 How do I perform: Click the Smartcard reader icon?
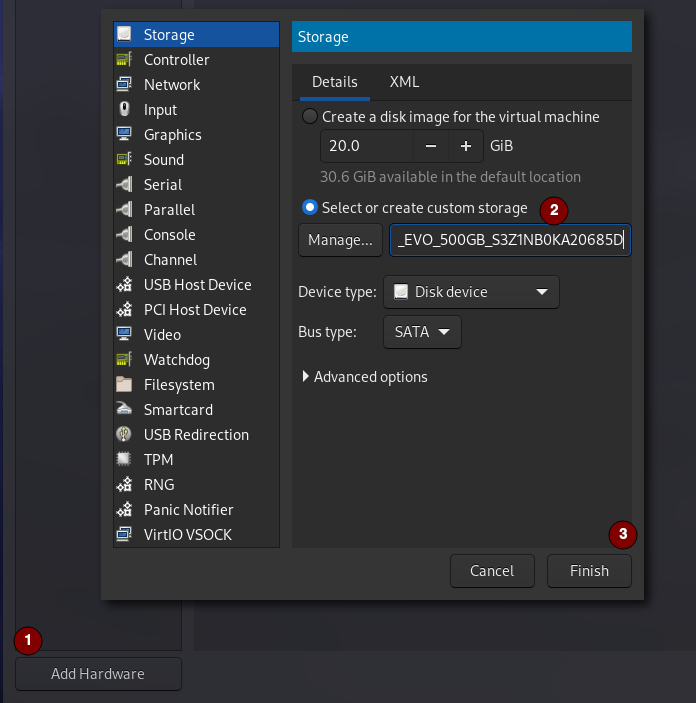(124, 409)
